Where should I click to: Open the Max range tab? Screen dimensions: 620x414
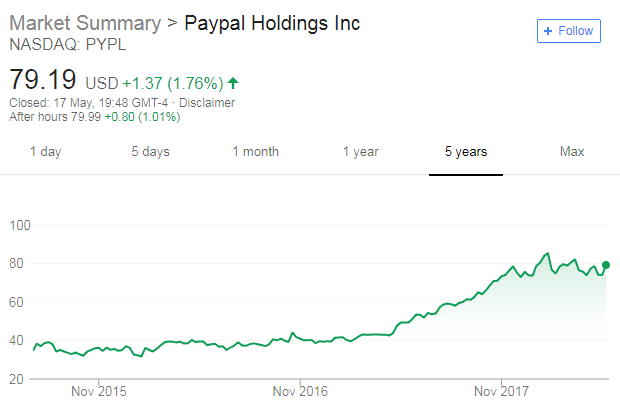coord(572,152)
